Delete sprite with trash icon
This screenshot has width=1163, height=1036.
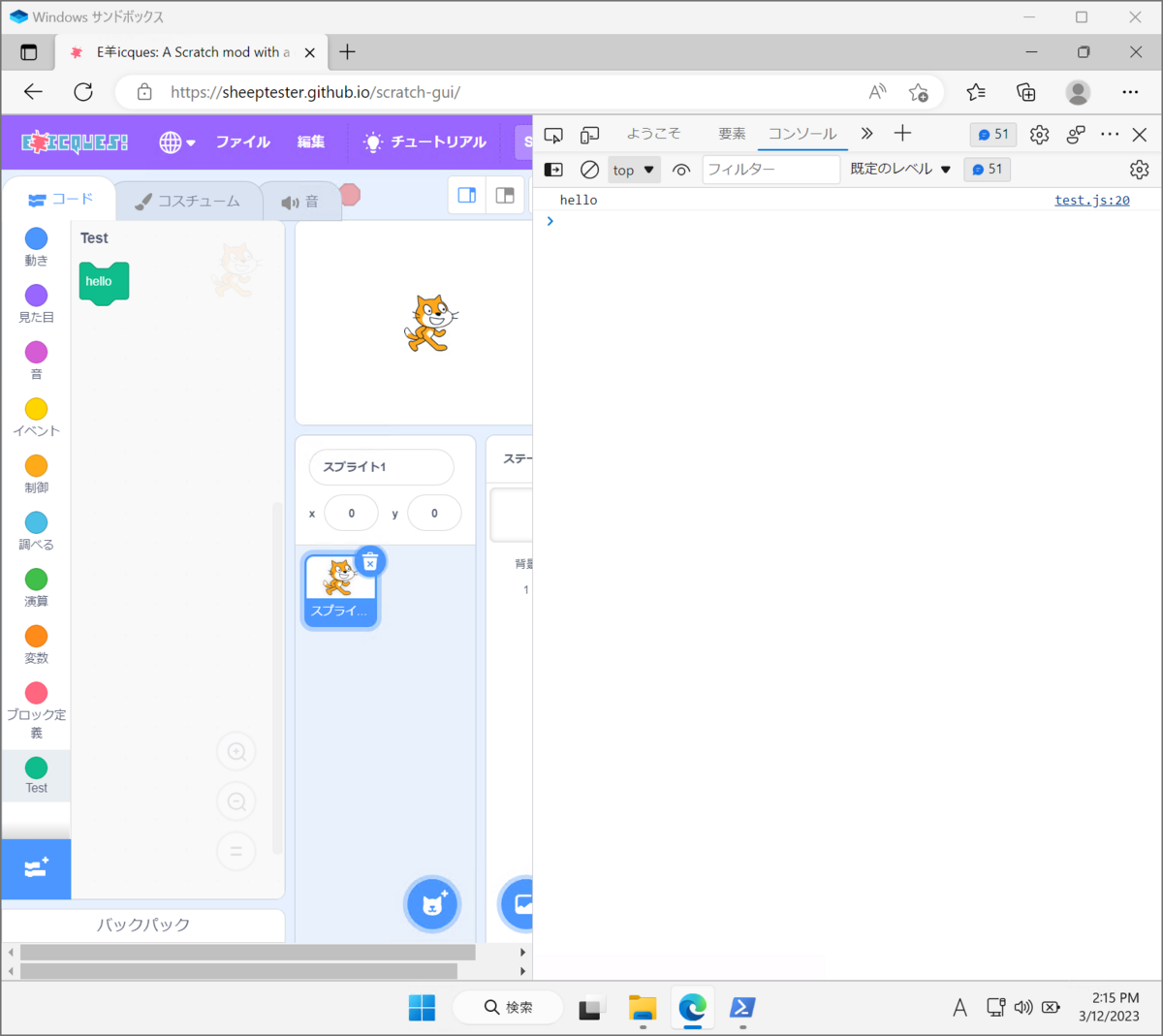(370, 561)
